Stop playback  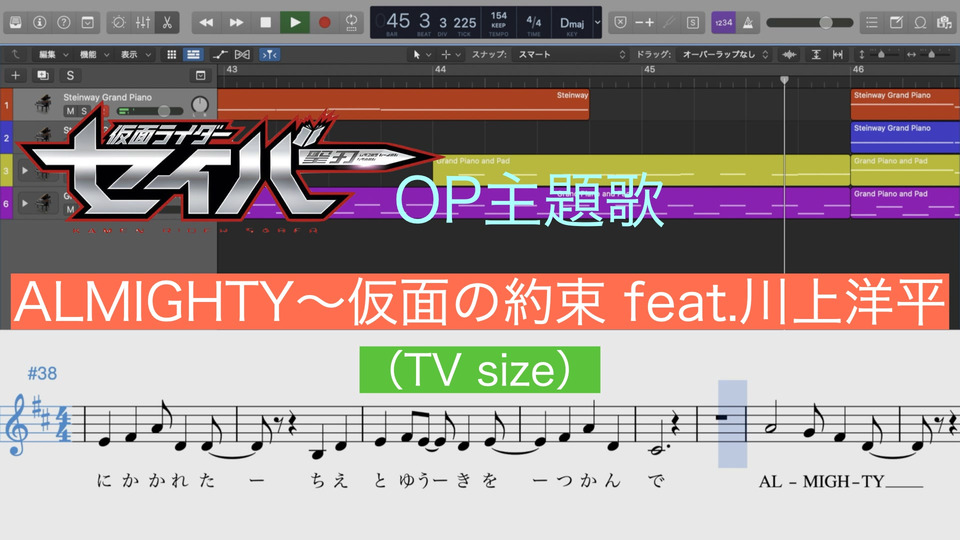click(x=265, y=23)
